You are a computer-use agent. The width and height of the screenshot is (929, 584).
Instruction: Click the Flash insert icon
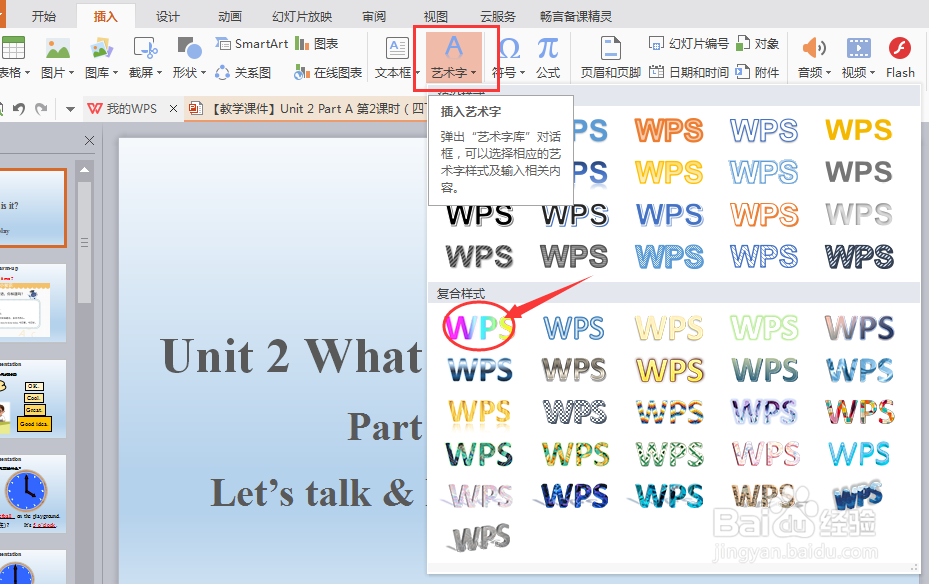coord(900,49)
